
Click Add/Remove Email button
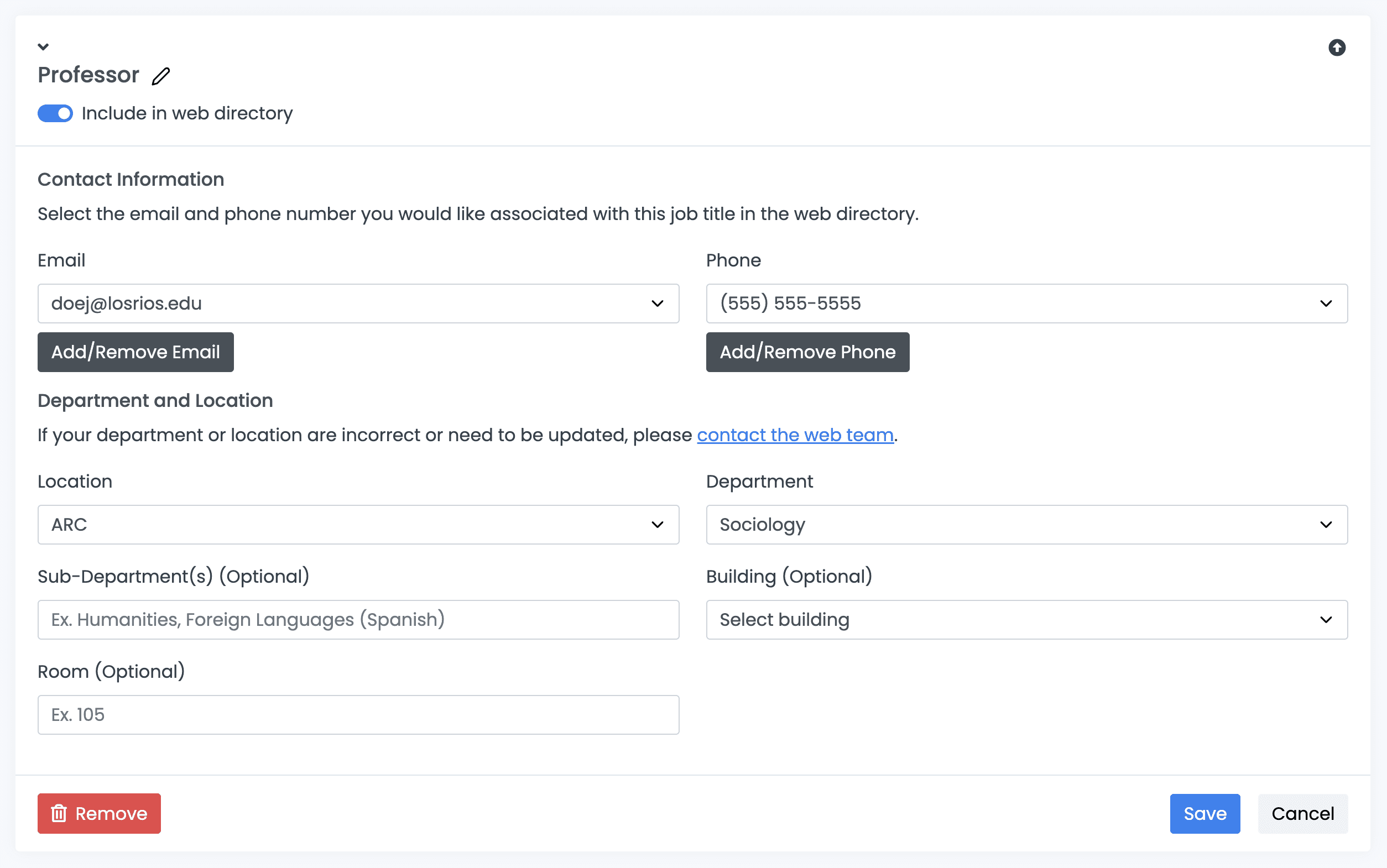pos(135,352)
